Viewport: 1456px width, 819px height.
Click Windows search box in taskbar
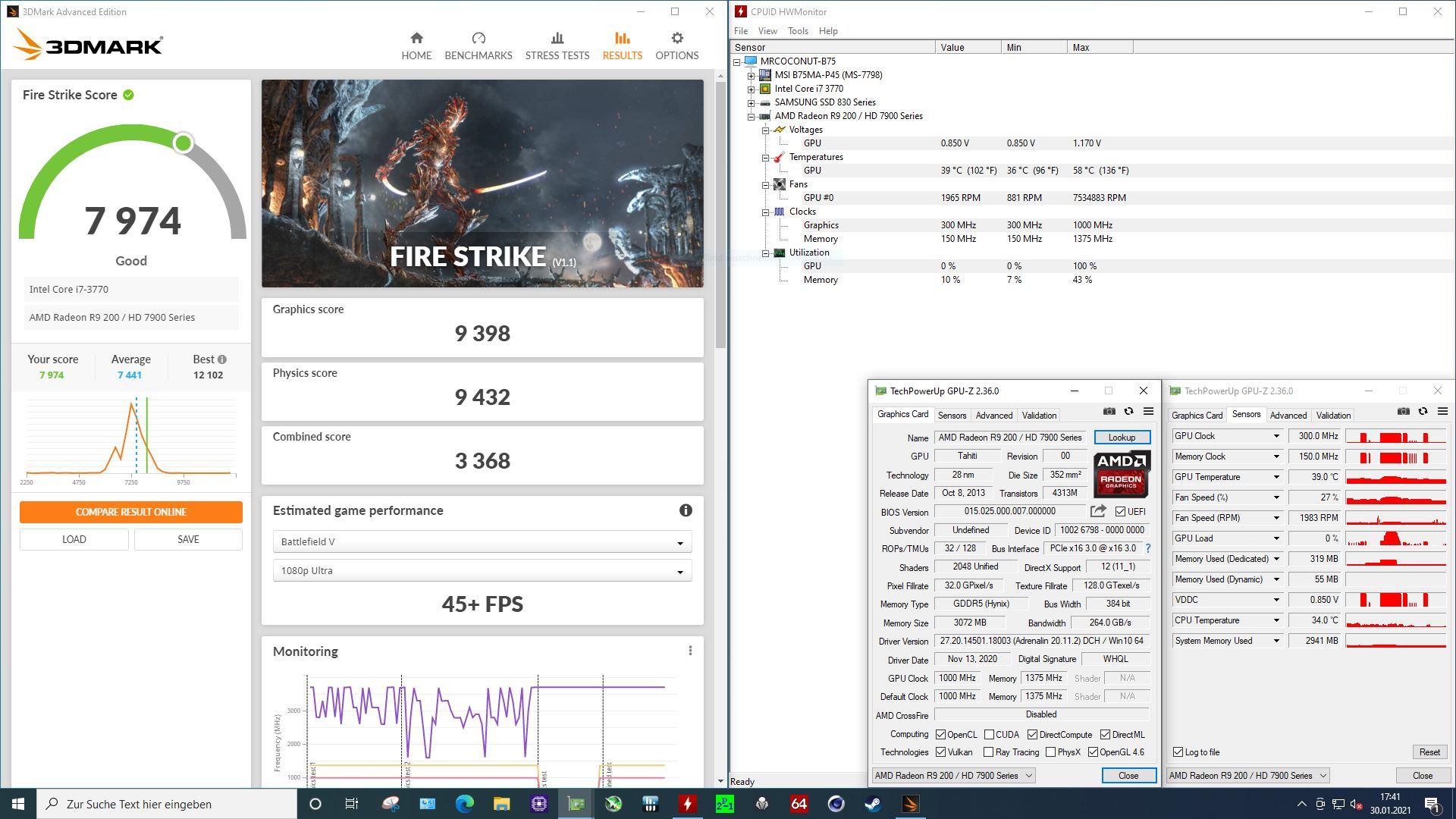[167, 804]
